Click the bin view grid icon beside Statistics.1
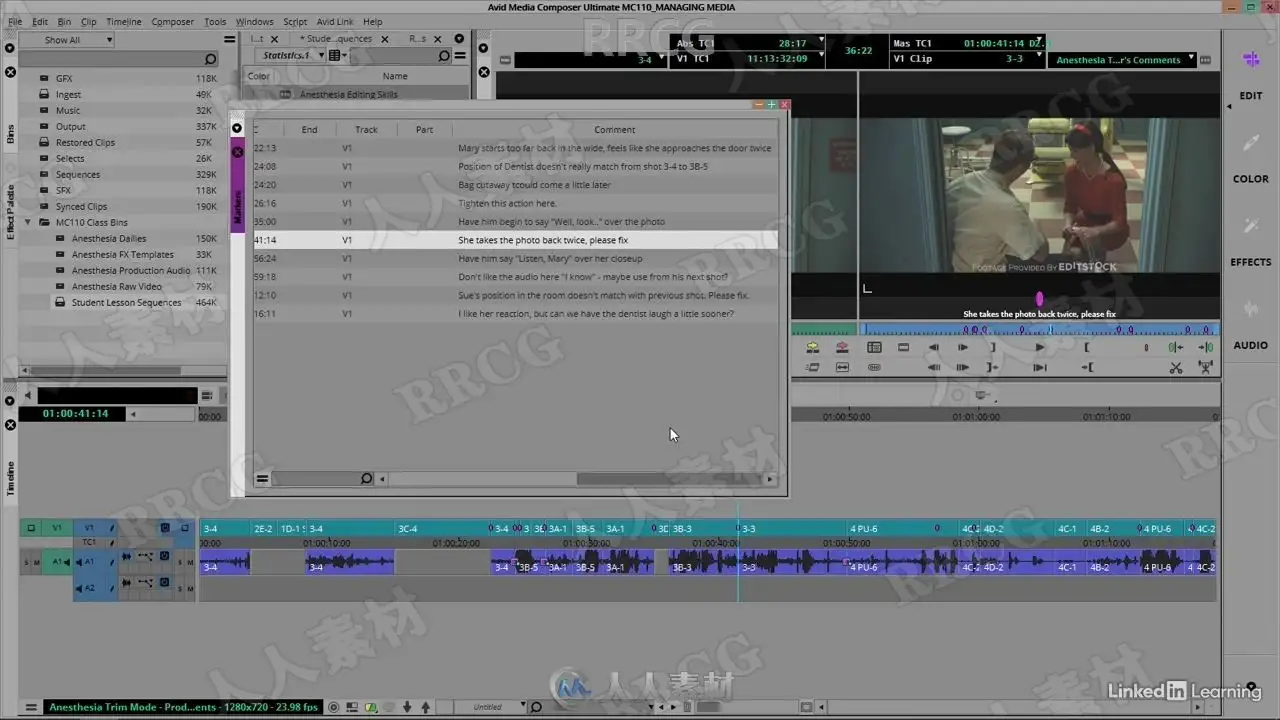 click(333, 56)
